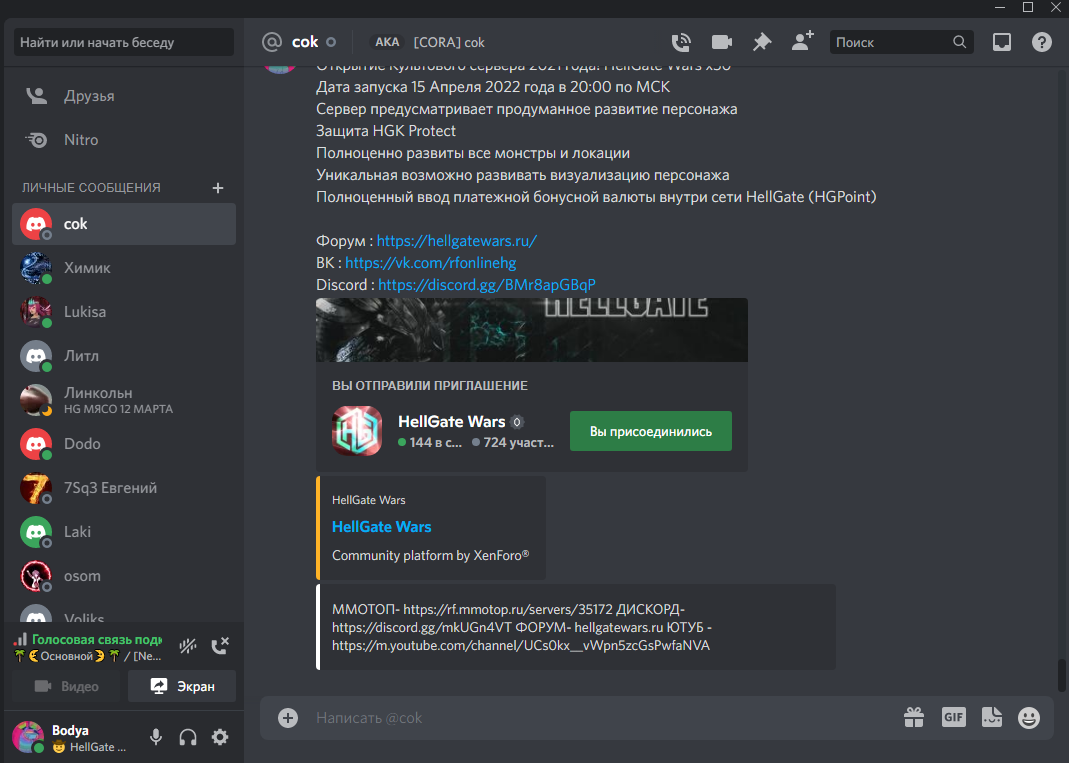Image resolution: width=1069 pixels, height=763 pixels.
Task: Toggle noise suppression icon
Action: 187,646
